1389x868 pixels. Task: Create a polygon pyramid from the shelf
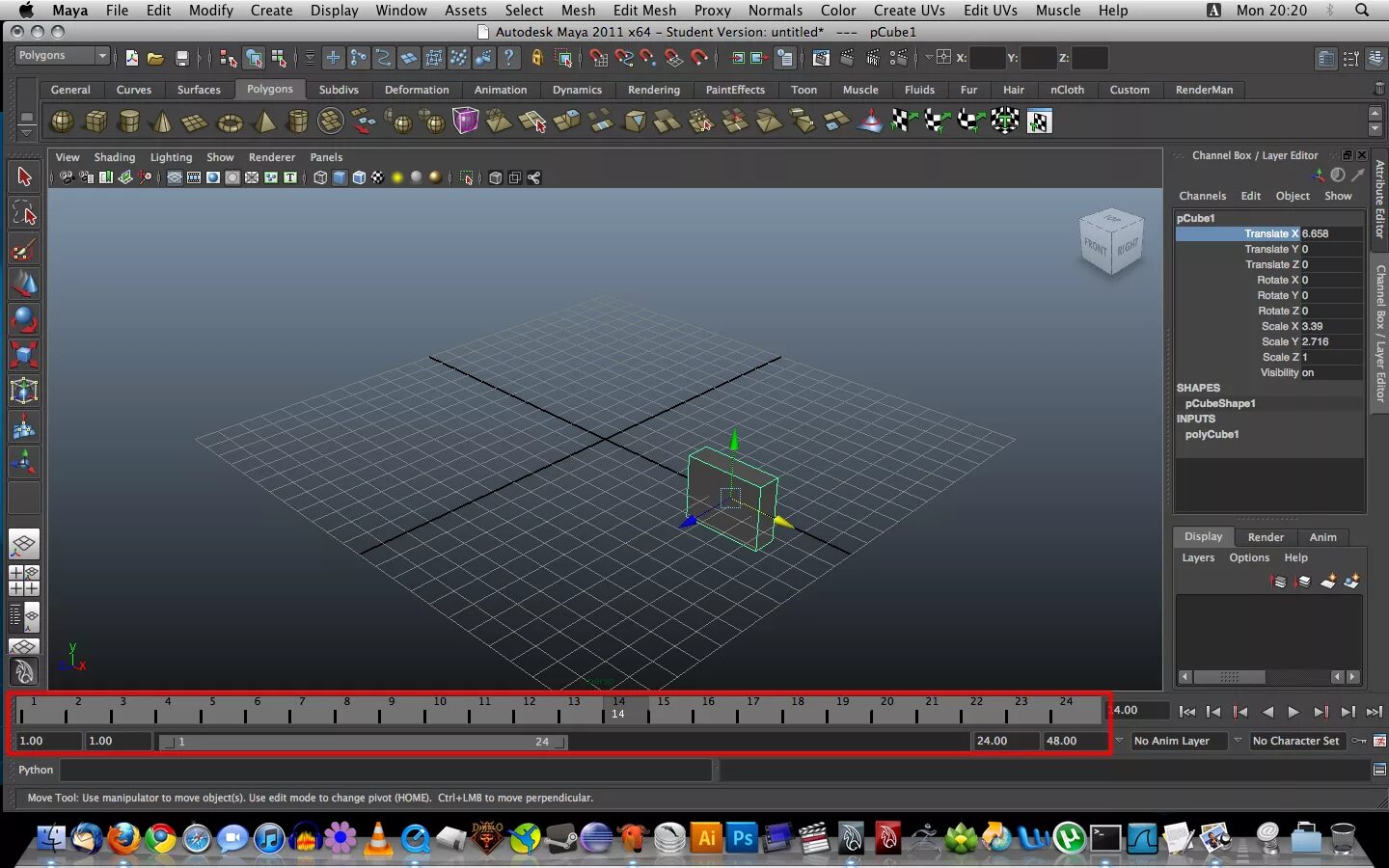click(263, 122)
